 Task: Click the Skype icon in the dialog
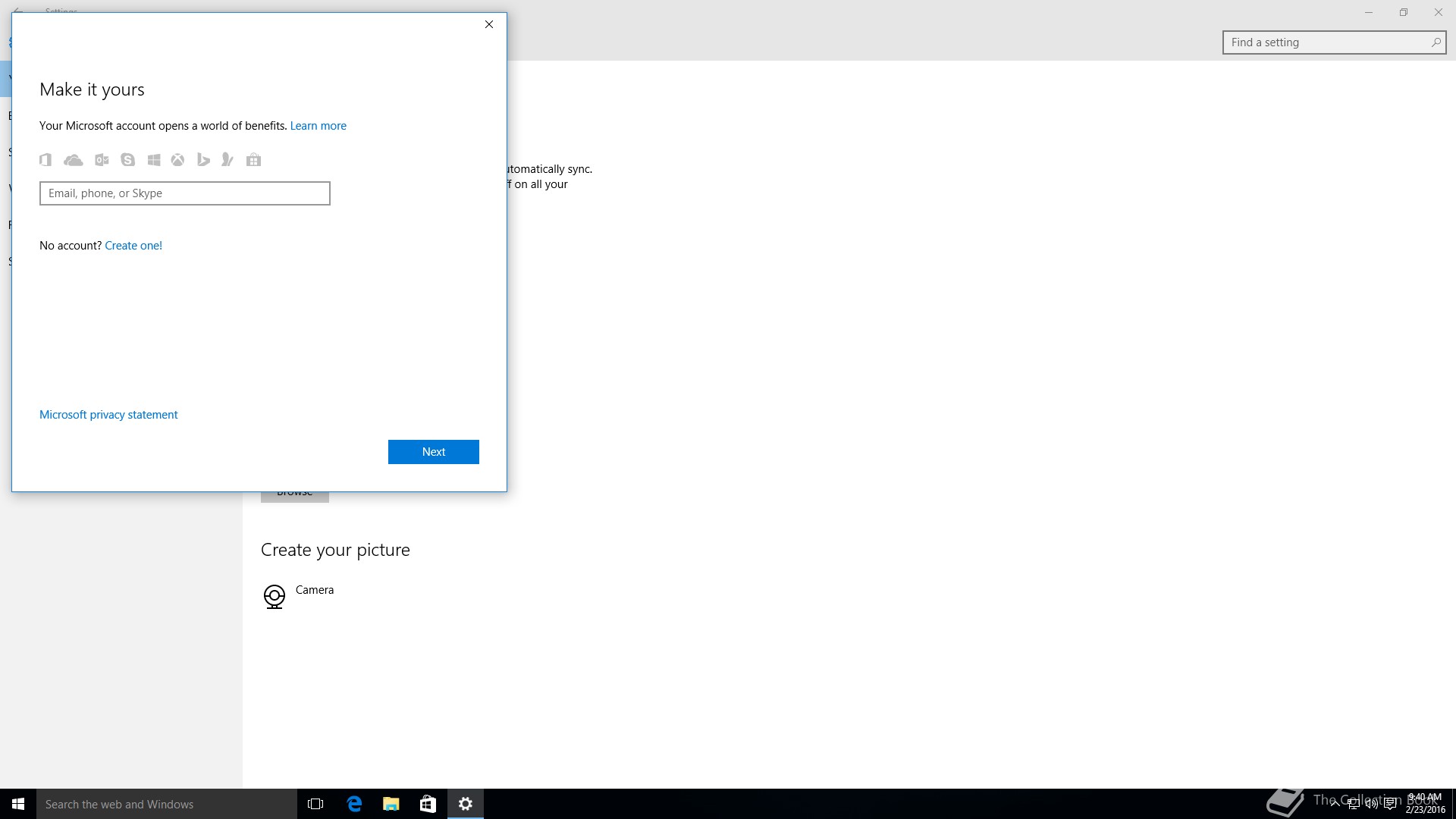(x=127, y=160)
